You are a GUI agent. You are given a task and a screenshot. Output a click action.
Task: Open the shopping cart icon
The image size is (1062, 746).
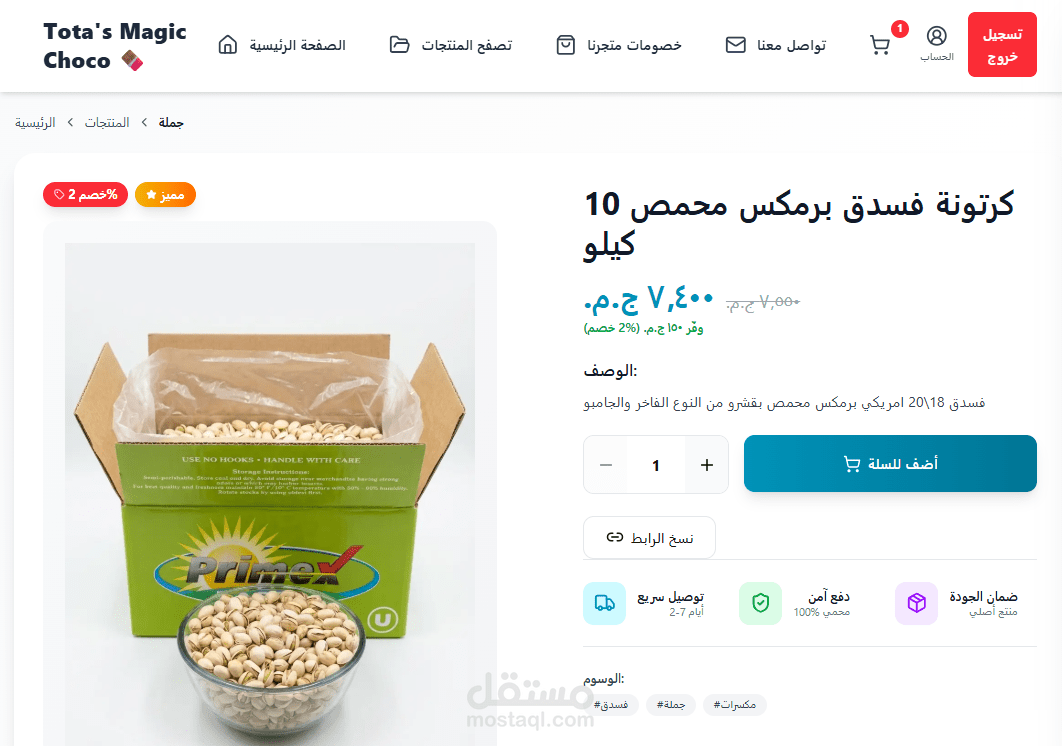click(x=879, y=45)
